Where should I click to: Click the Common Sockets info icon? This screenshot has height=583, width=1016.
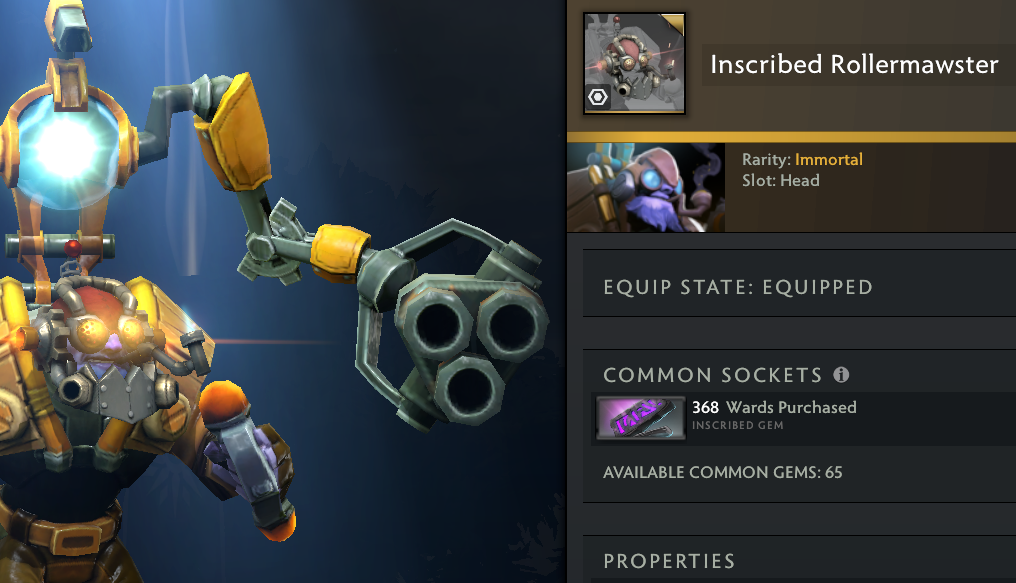841,374
